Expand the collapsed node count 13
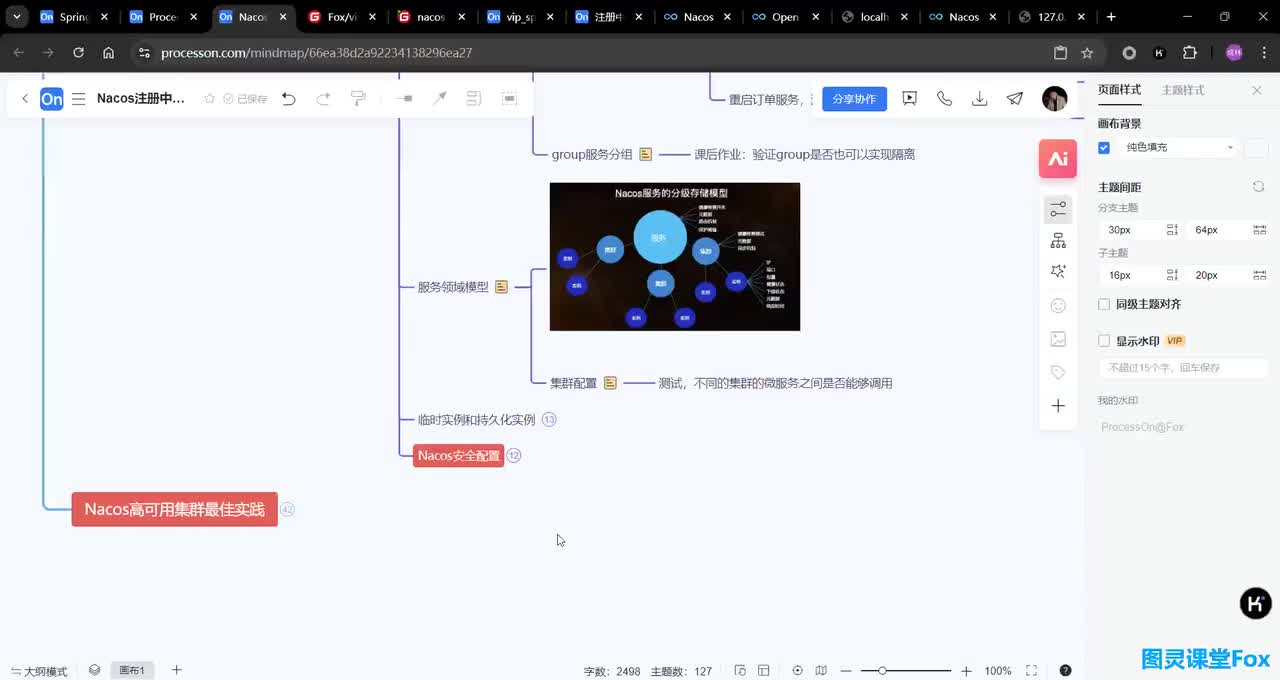 pyautogui.click(x=549, y=420)
